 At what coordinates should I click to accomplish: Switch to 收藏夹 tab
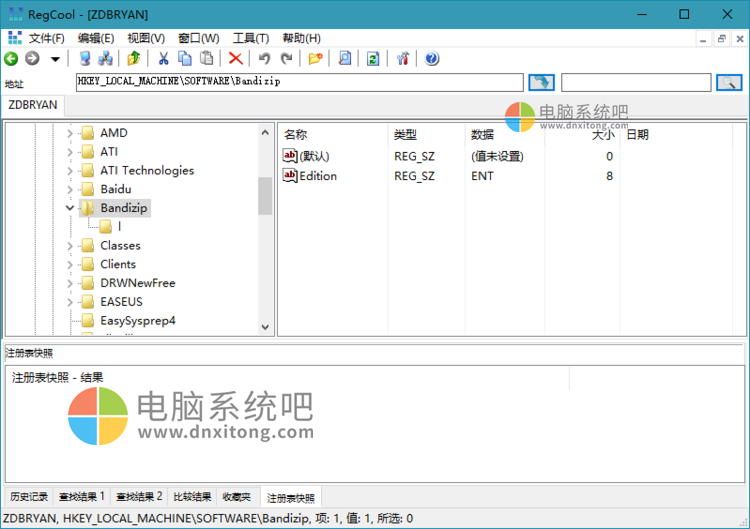(237, 497)
